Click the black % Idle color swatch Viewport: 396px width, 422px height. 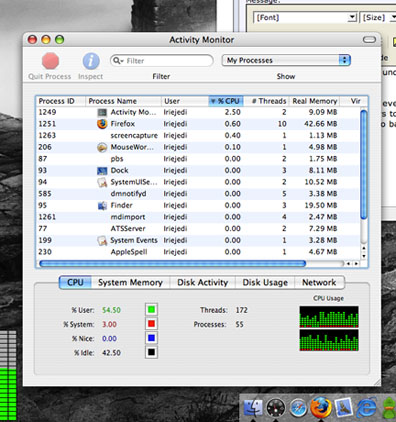pyautogui.click(x=151, y=353)
